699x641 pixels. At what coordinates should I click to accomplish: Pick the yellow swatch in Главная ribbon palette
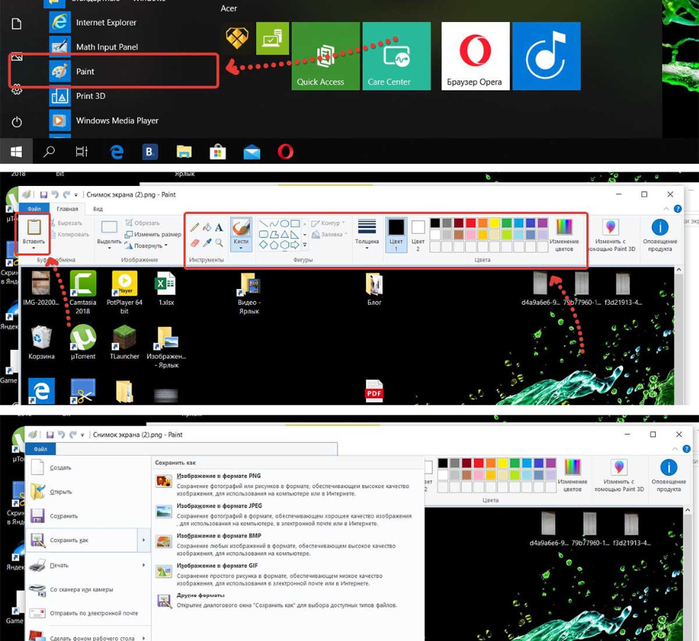click(x=494, y=223)
